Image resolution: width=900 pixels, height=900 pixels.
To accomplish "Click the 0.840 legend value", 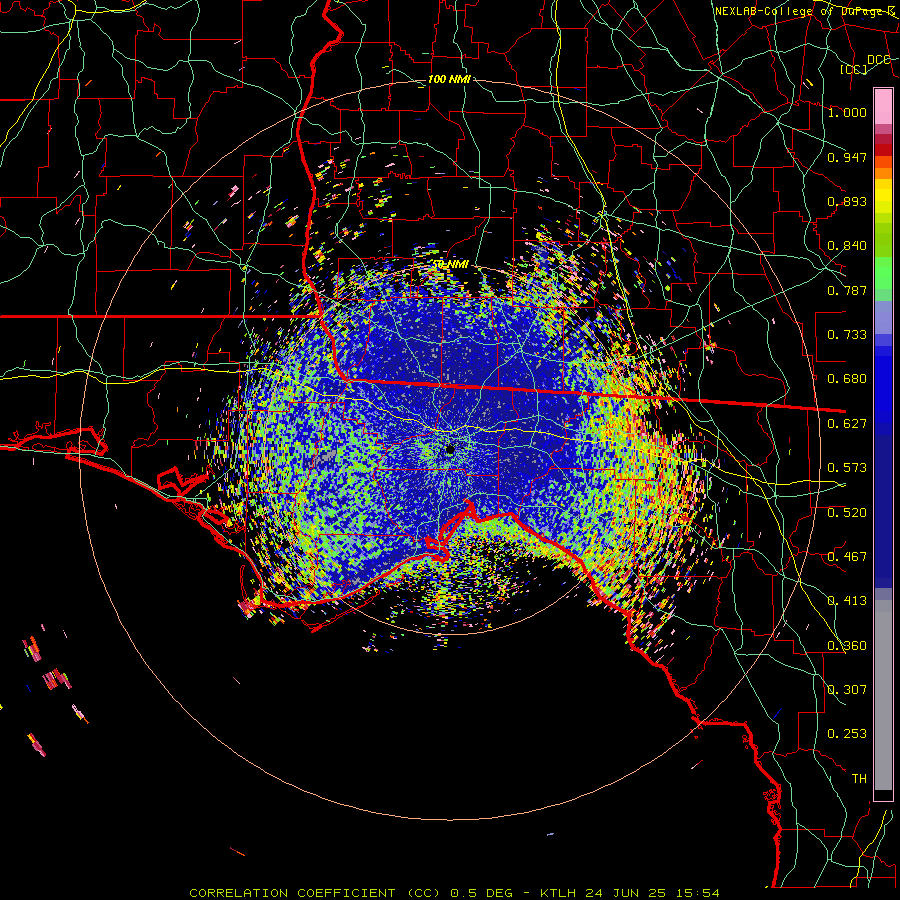I will (847, 246).
